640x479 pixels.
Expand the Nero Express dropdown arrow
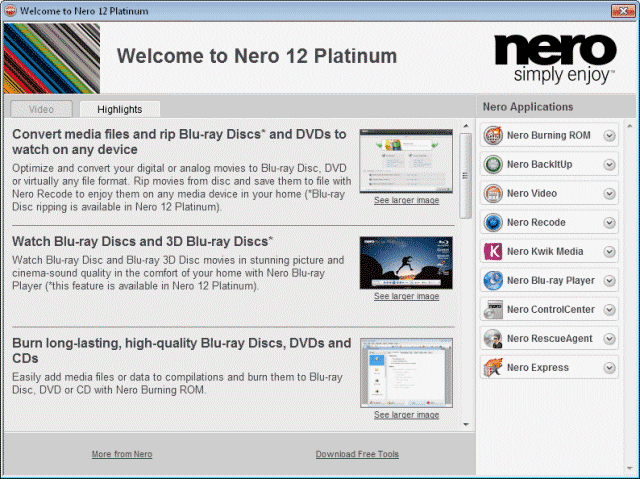609,367
